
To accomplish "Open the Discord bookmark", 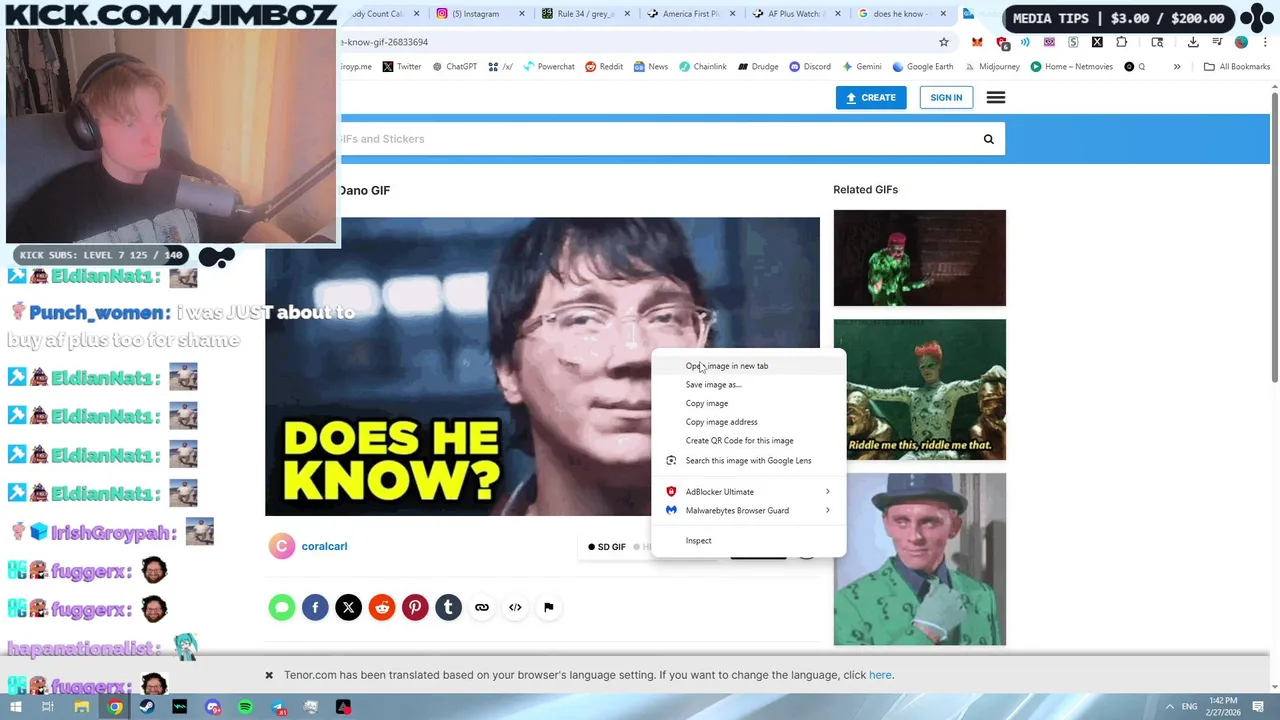I will click(810, 67).
